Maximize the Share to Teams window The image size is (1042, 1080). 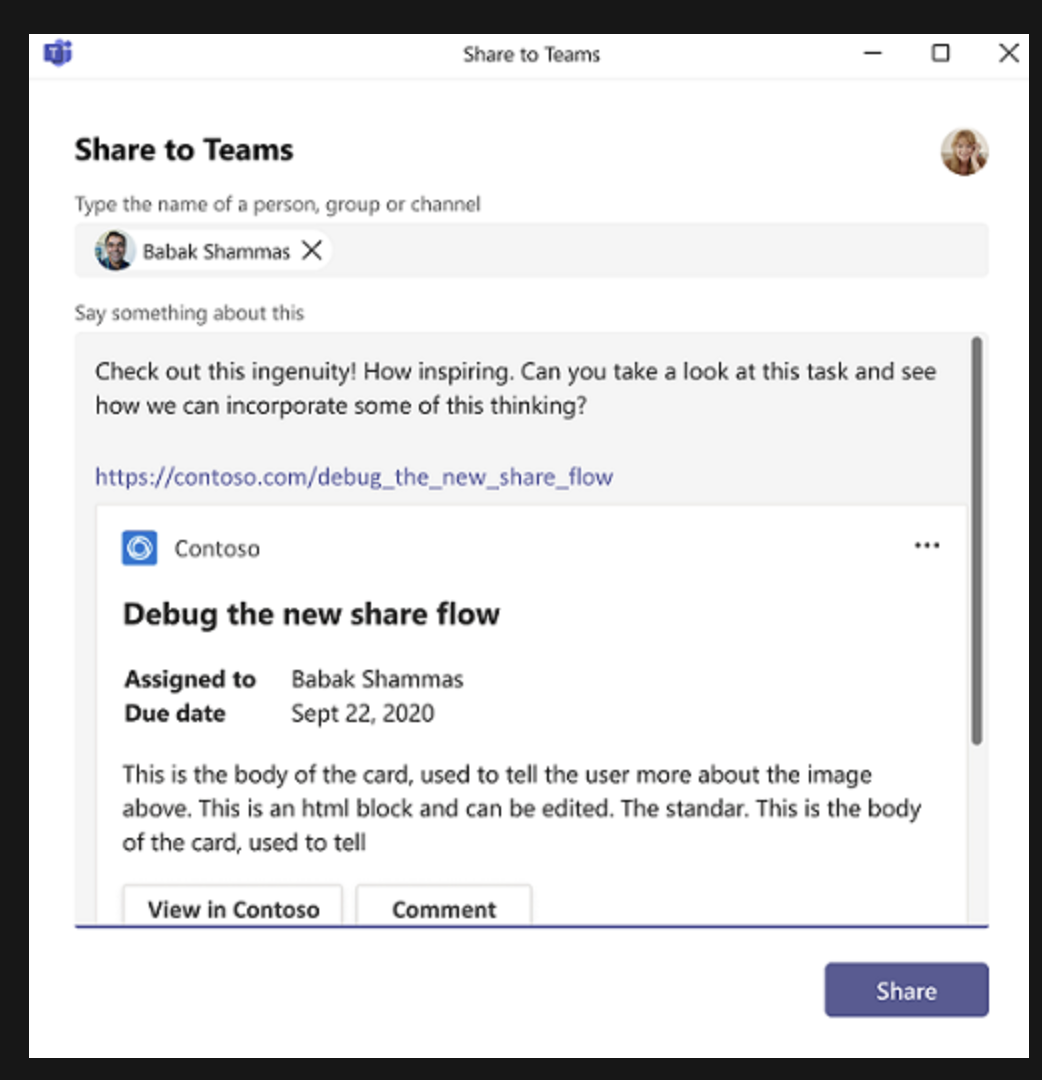coord(941,53)
